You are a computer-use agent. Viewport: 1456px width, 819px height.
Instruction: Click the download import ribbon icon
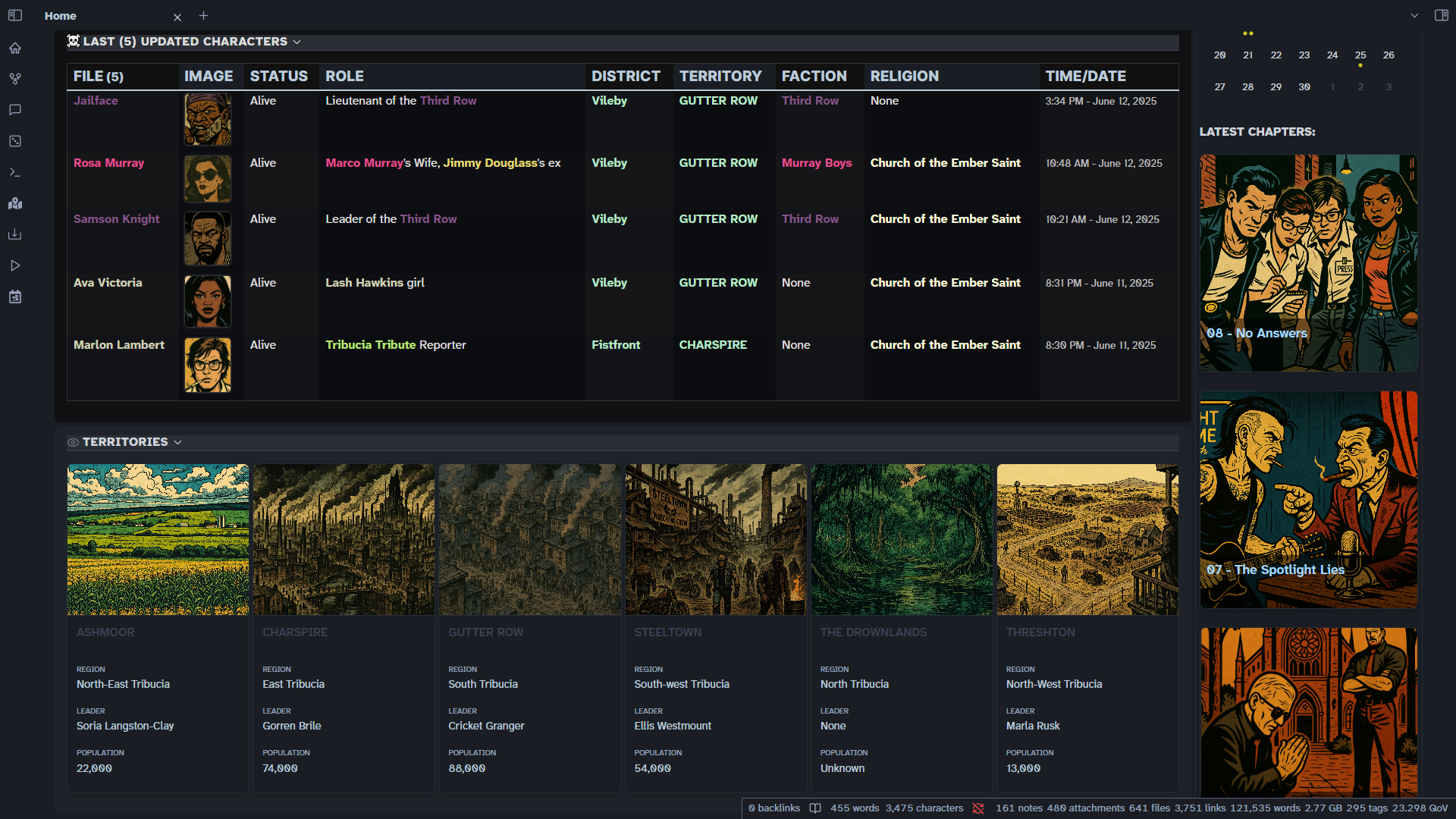click(15, 234)
